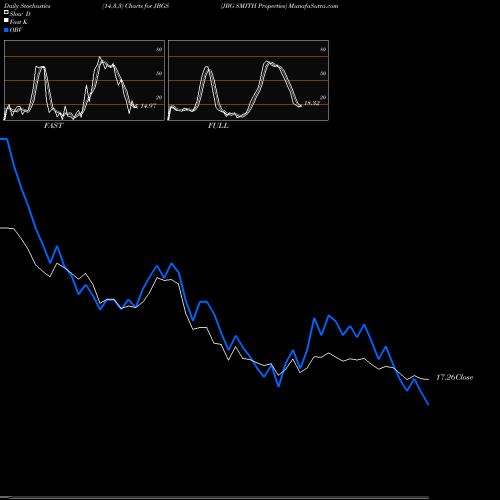500x500 pixels.
Task: Click the 'OBV' legend text
Action: [x=16, y=30]
